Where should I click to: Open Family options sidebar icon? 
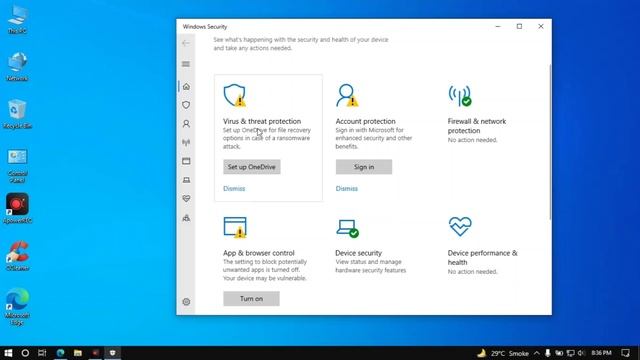pyautogui.click(x=186, y=218)
